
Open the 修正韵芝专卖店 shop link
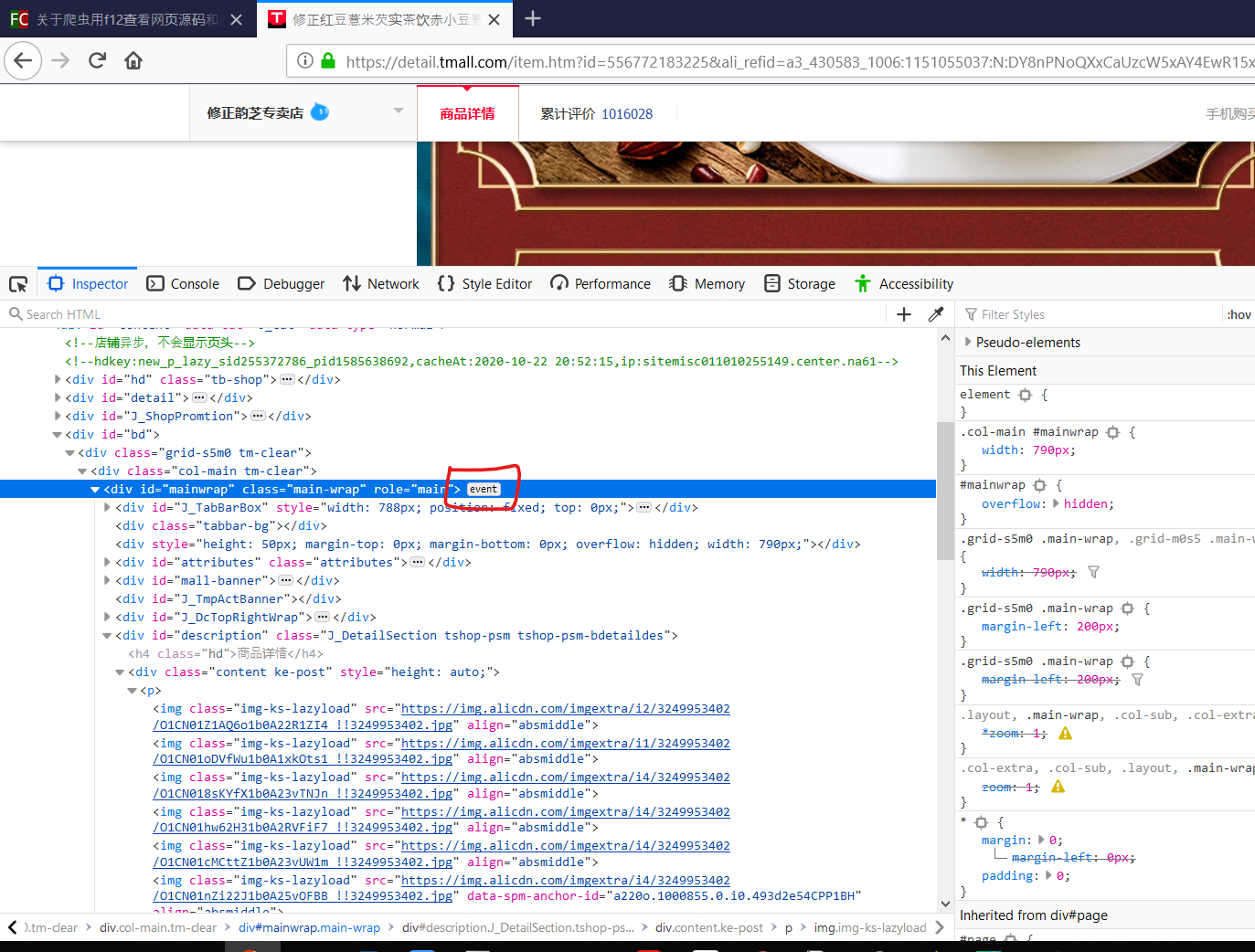(255, 113)
